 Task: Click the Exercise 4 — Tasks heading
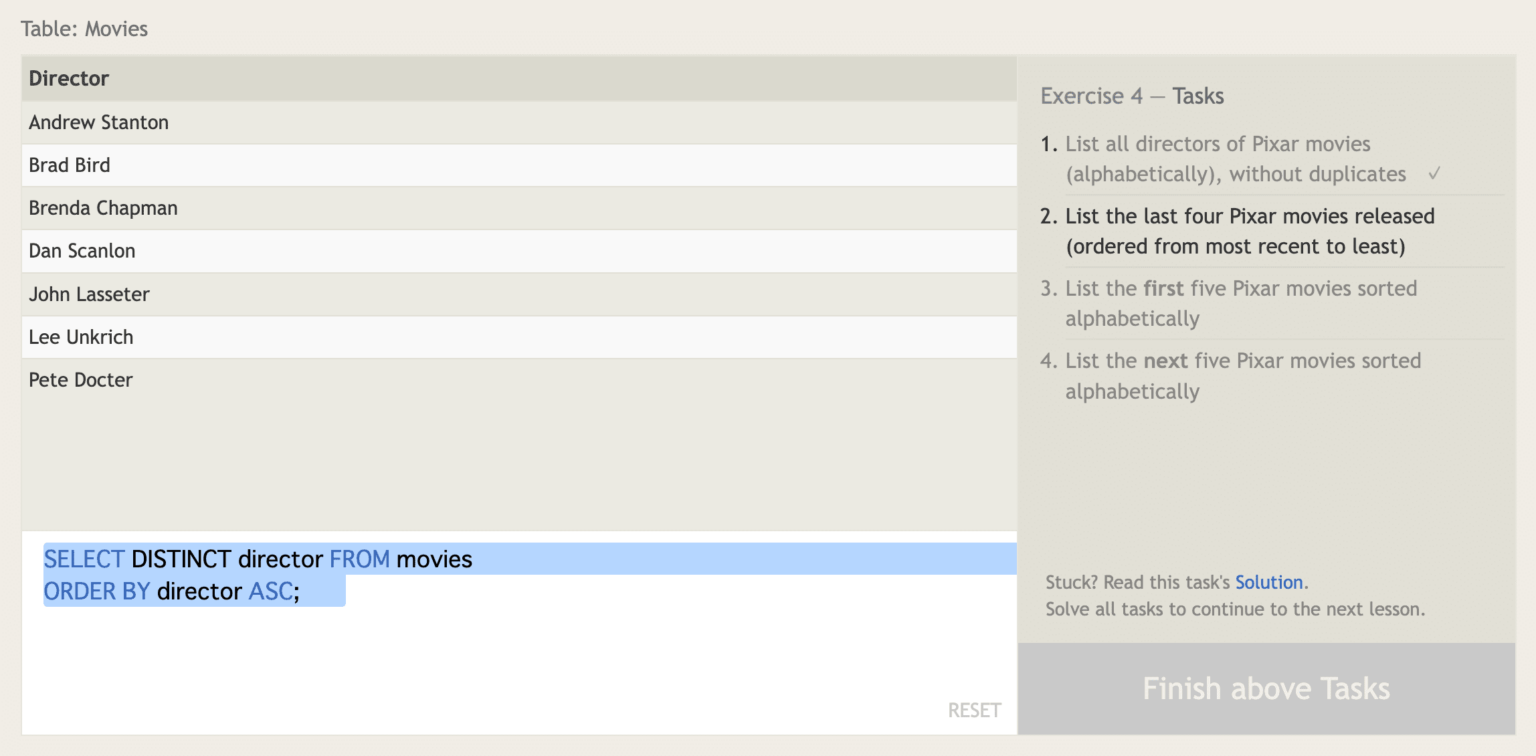1132,96
